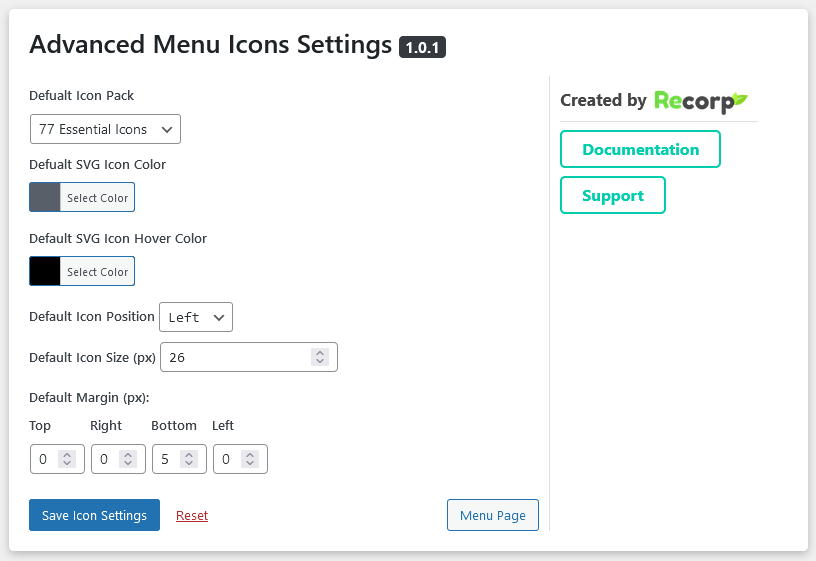Open the black hover color swatch
The width and height of the screenshot is (816, 561).
click(x=45, y=271)
